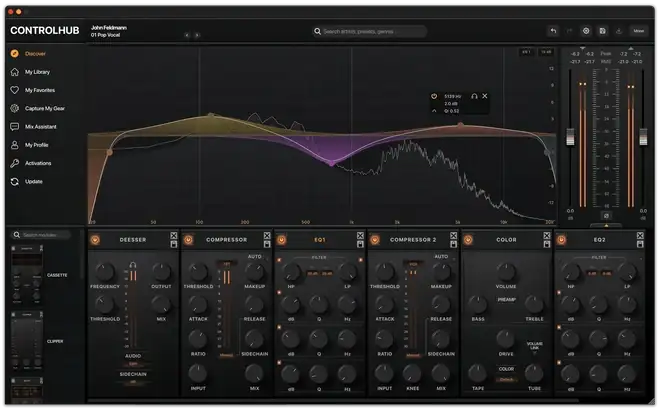Save the Deesser module preset icon
660x410 pixels.
174,244
